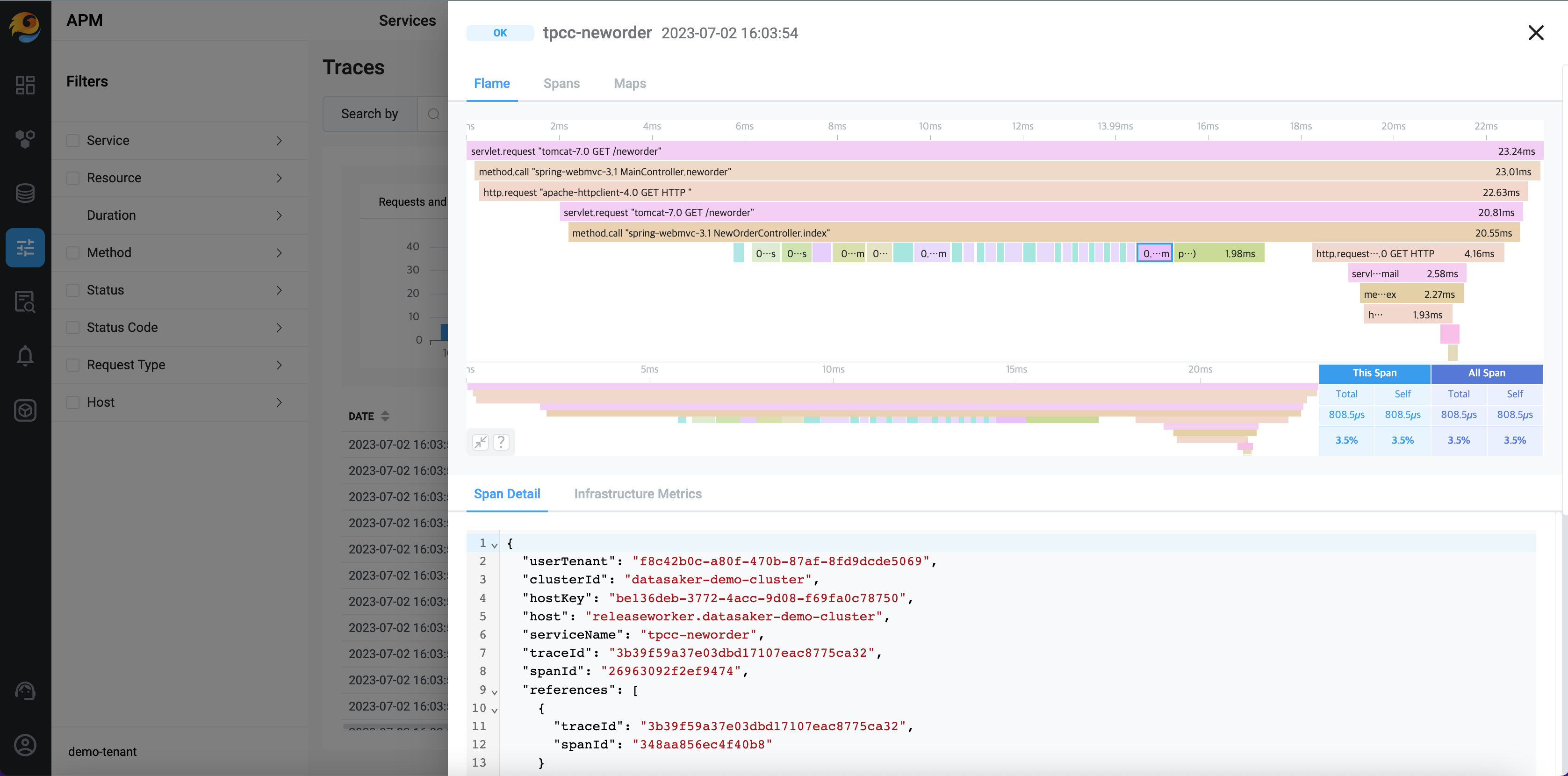This screenshot has height=776, width=1568.
Task: Collapse JSON line 10 fold arrow
Action: pyautogui.click(x=494, y=710)
